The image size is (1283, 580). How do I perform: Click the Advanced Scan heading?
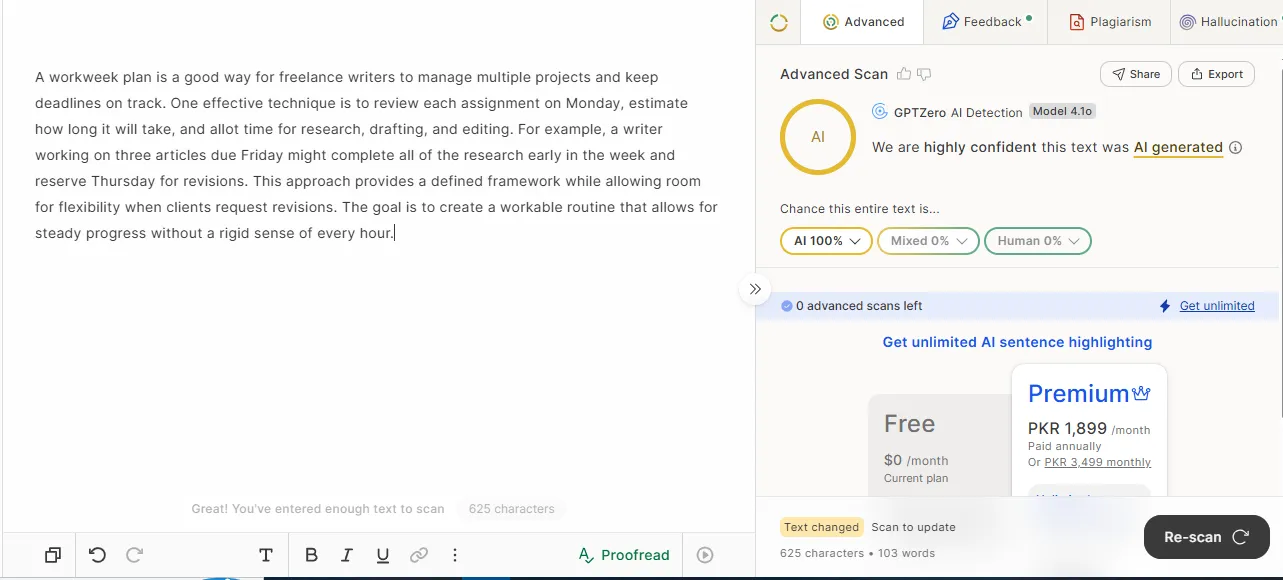click(x=834, y=74)
